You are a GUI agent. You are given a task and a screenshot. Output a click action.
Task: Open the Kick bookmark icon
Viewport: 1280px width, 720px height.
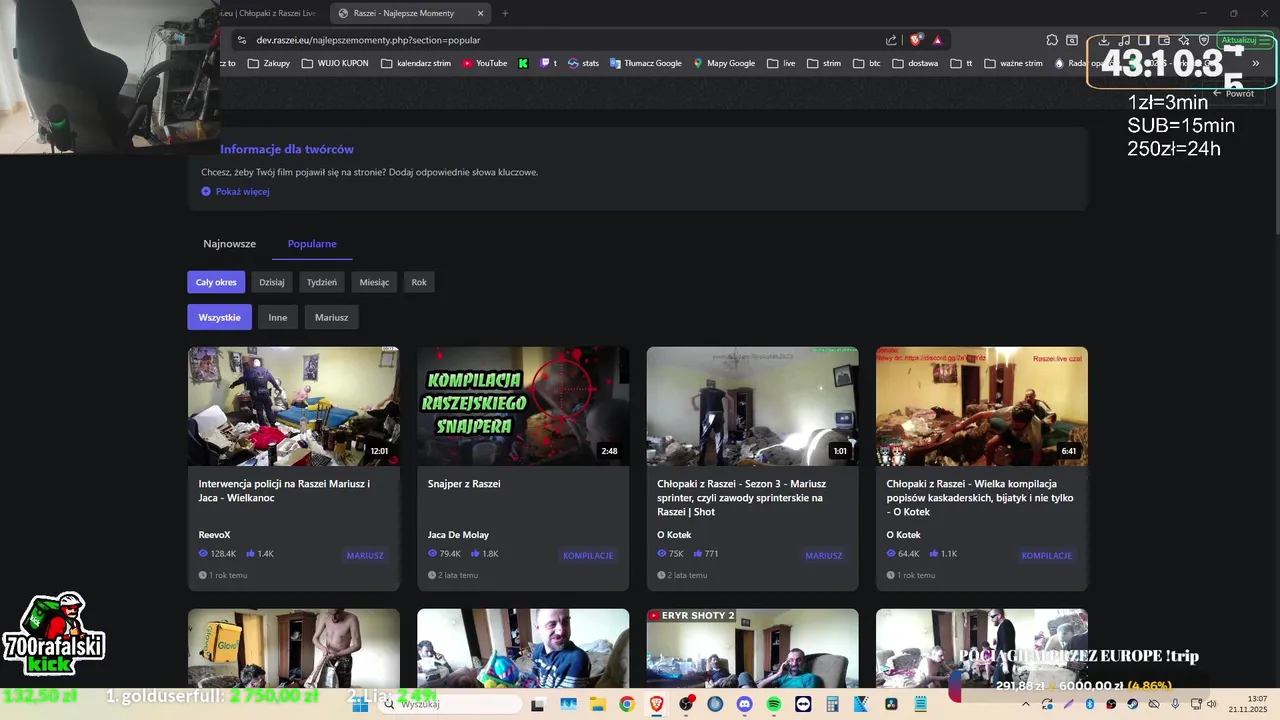pyautogui.click(x=523, y=63)
